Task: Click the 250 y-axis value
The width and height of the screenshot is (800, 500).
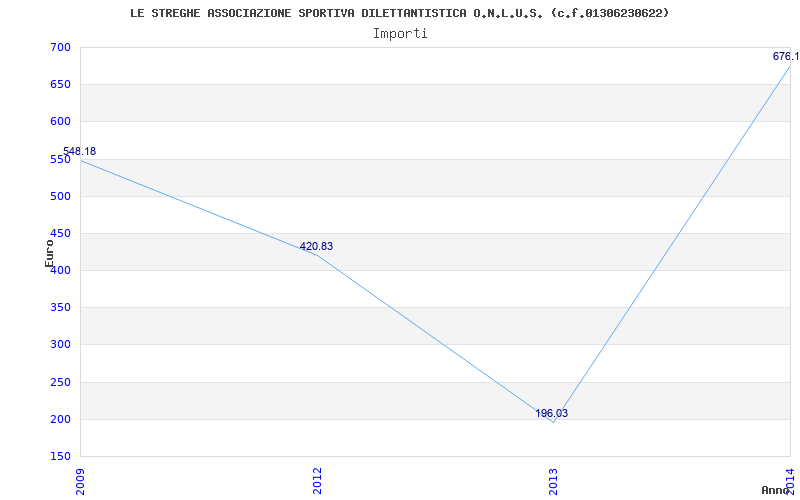Action: [60, 382]
